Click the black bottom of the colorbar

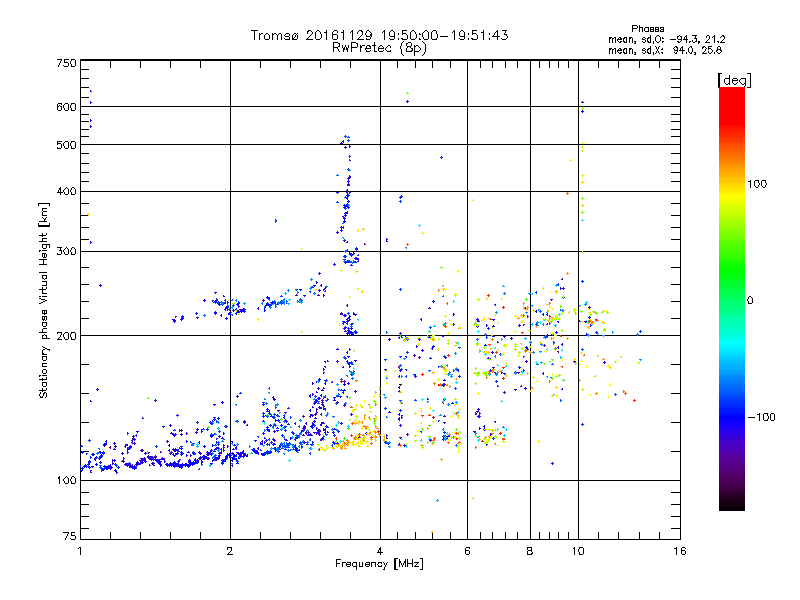(732, 503)
